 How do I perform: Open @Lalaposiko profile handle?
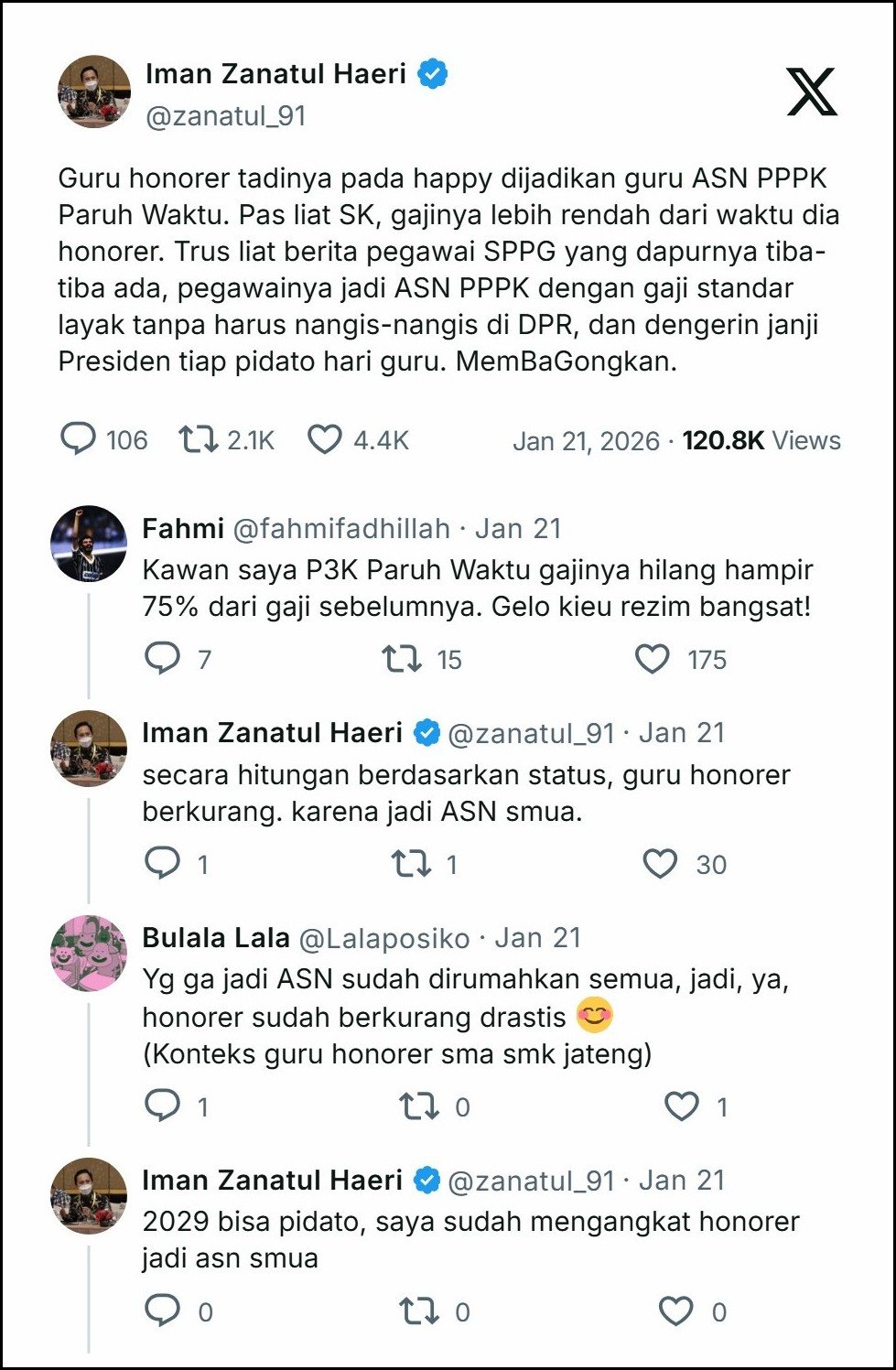pos(384,938)
